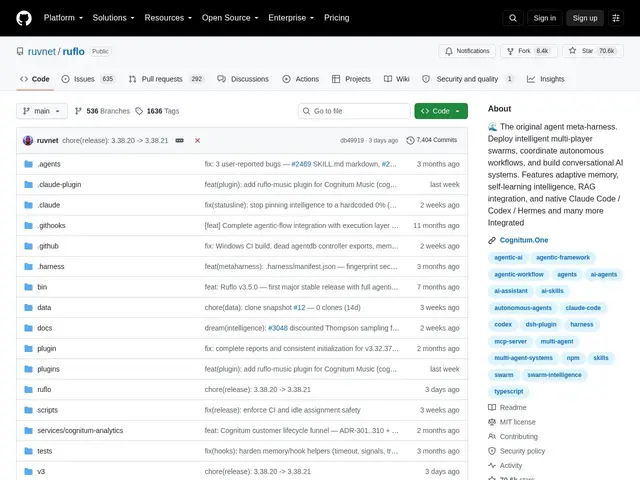This screenshot has width=640, height=480.
Task: Click branch icon beside 536 Branches
Action: tap(78, 111)
